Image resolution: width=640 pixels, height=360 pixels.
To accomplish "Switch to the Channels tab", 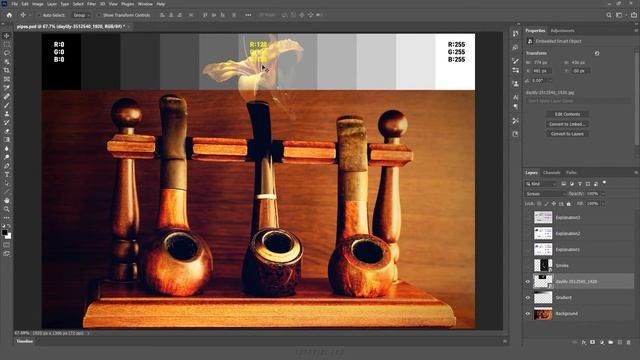I will pos(551,173).
